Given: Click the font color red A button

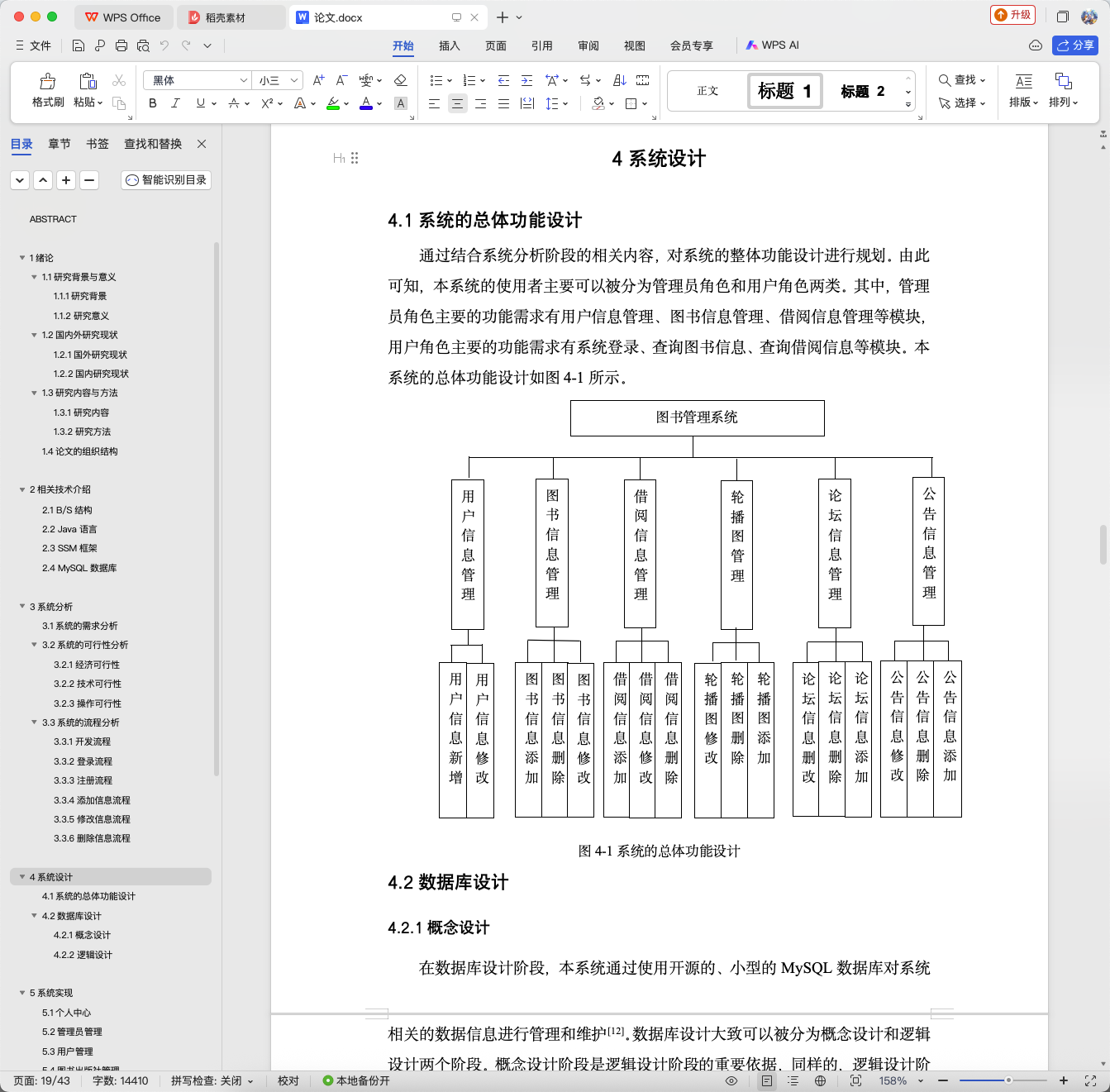Looking at the screenshot, I should [x=366, y=103].
